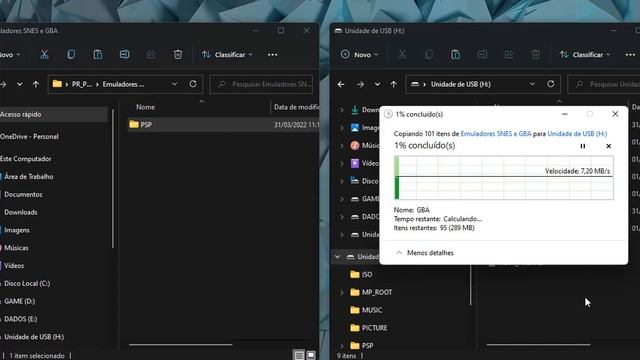Image resolution: width=640 pixels, height=360 pixels.
Task: Select Acesso rápido in left navigation pane
Action: click(x=54, y=114)
